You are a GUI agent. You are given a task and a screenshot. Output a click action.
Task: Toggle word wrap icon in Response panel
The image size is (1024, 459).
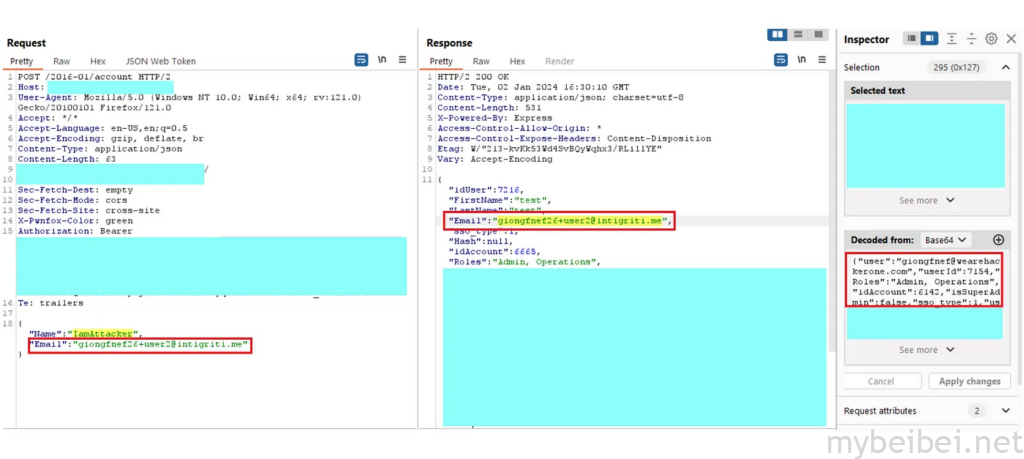click(x=780, y=61)
